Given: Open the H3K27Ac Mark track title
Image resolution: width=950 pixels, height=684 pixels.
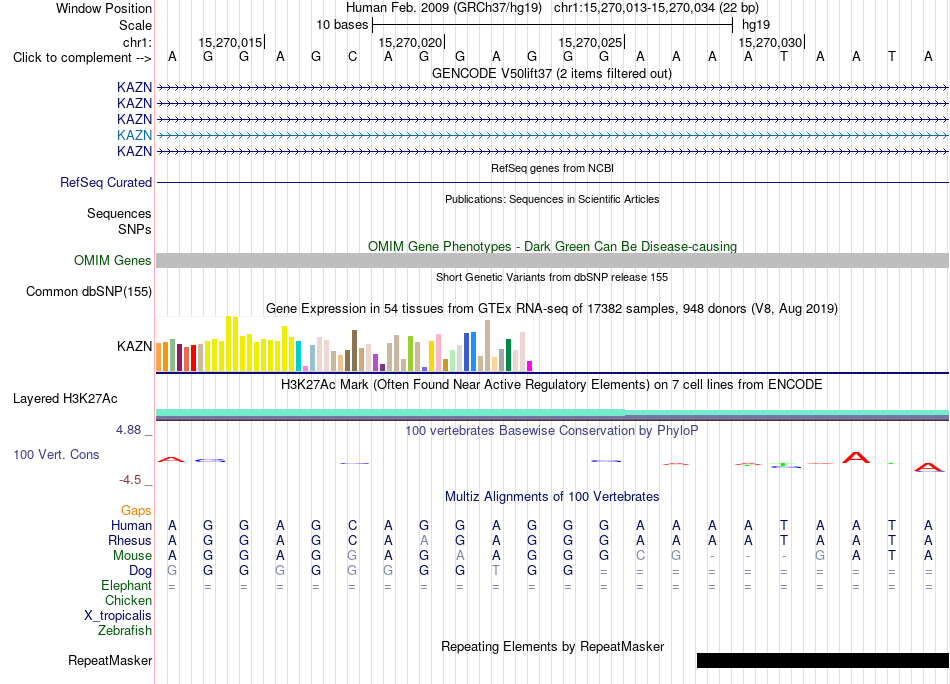Looking at the screenshot, I should tap(552, 385).
